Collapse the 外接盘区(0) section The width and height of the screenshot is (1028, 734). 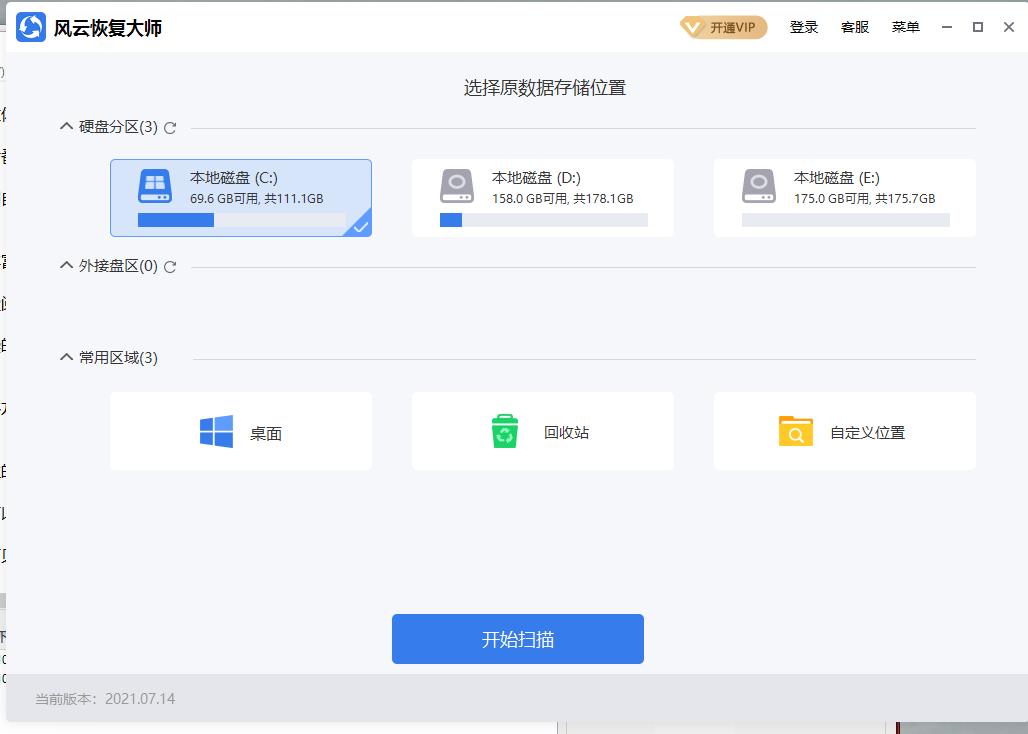(x=65, y=268)
